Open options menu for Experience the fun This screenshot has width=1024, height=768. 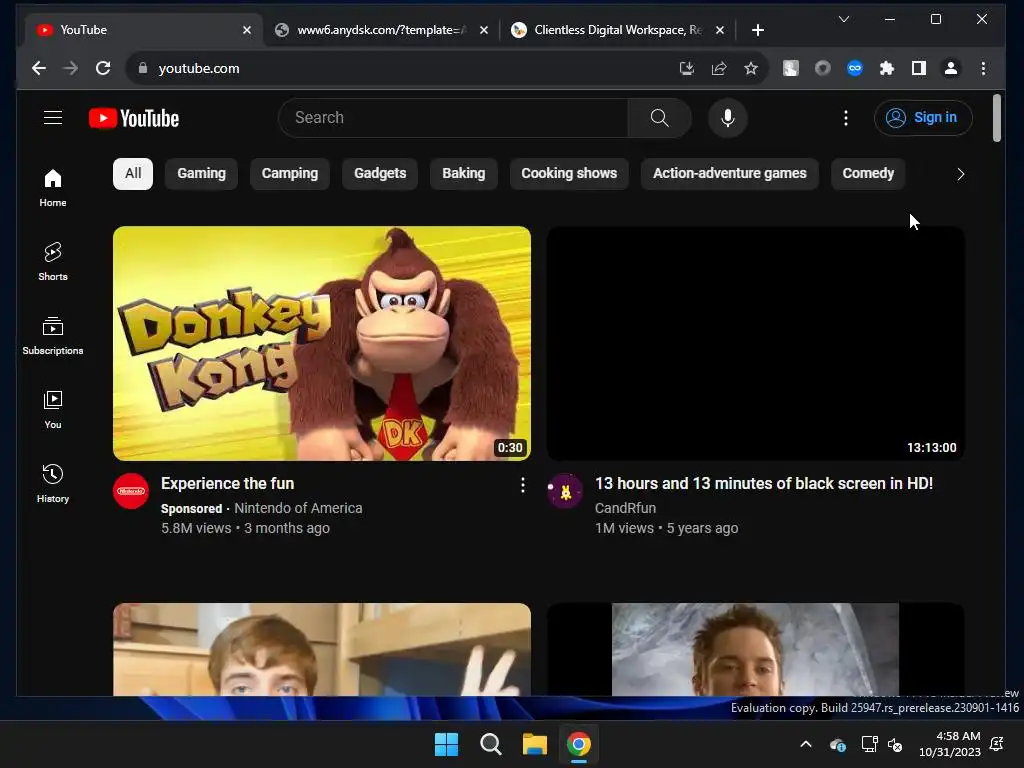point(522,485)
